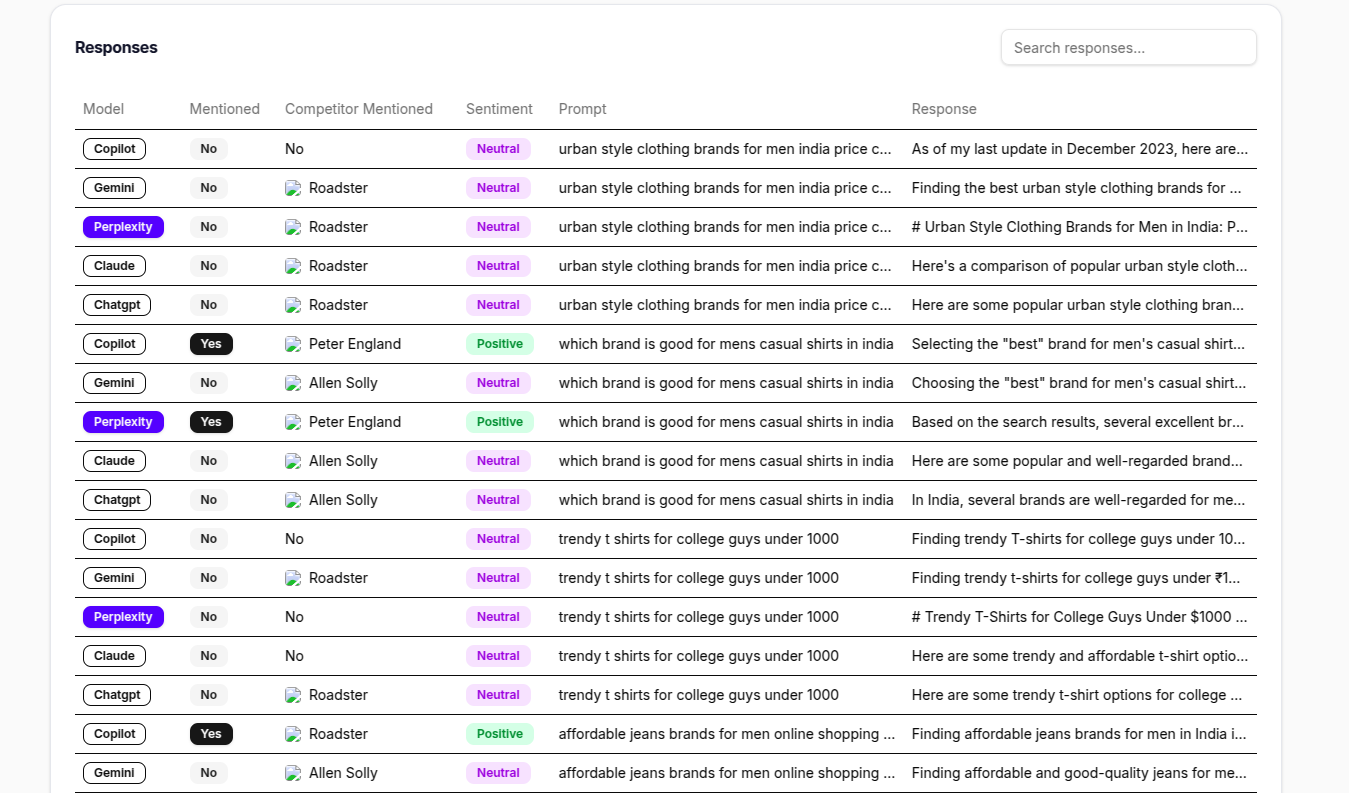Open response "Finding trendy T-shirts for college guys under 10..."
This screenshot has width=1349, height=793.
pos(1079,539)
